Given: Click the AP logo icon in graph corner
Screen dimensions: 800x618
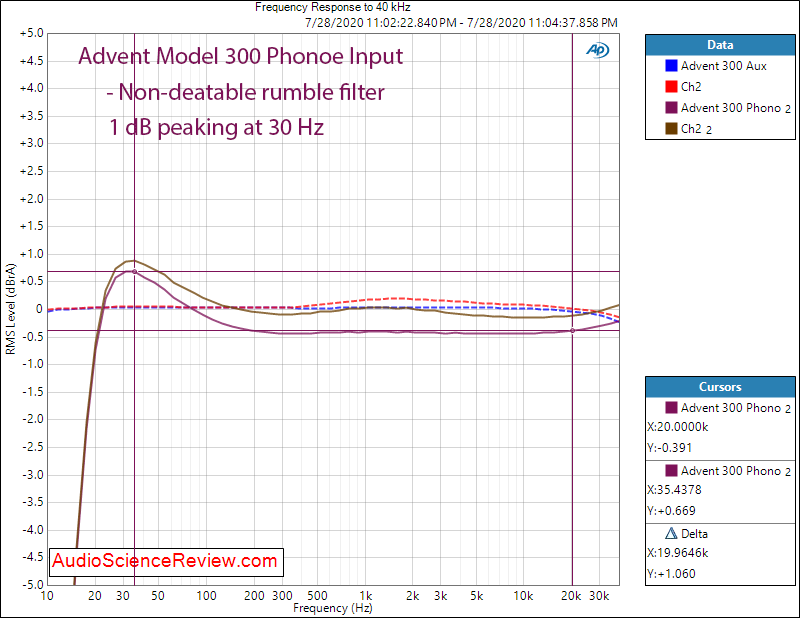Looking at the screenshot, I should pyautogui.click(x=597, y=50).
